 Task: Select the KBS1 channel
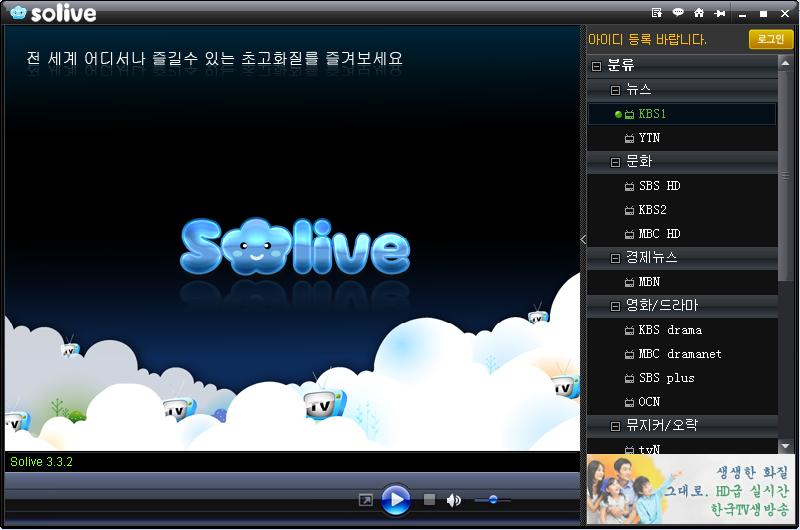pyautogui.click(x=682, y=114)
